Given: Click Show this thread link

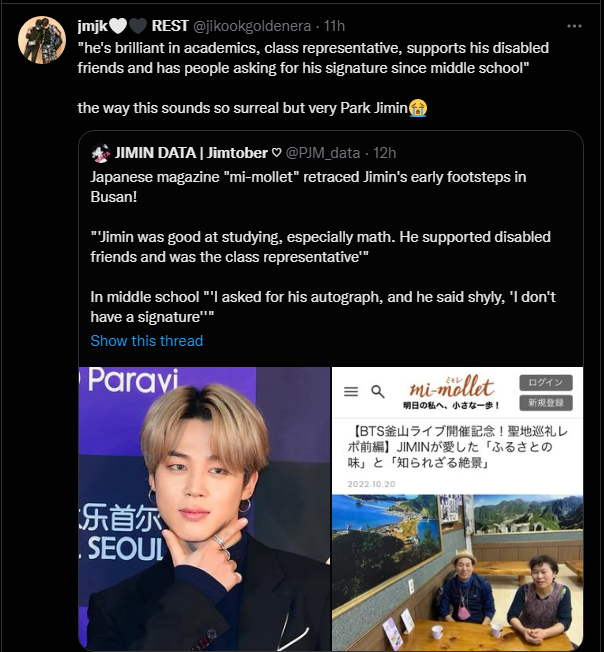Looking at the screenshot, I should [147, 341].
